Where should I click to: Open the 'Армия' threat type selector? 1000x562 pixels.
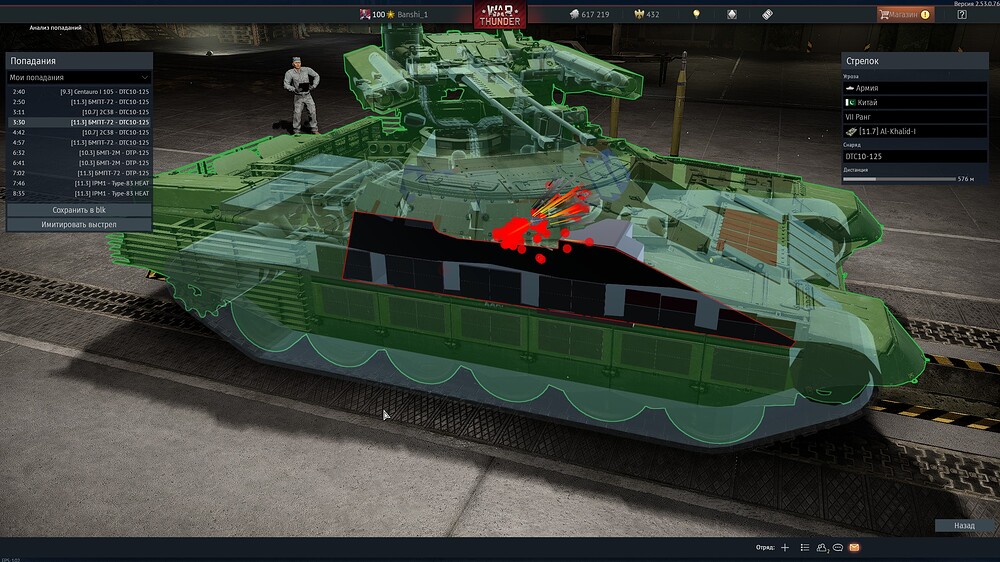click(x=915, y=88)
